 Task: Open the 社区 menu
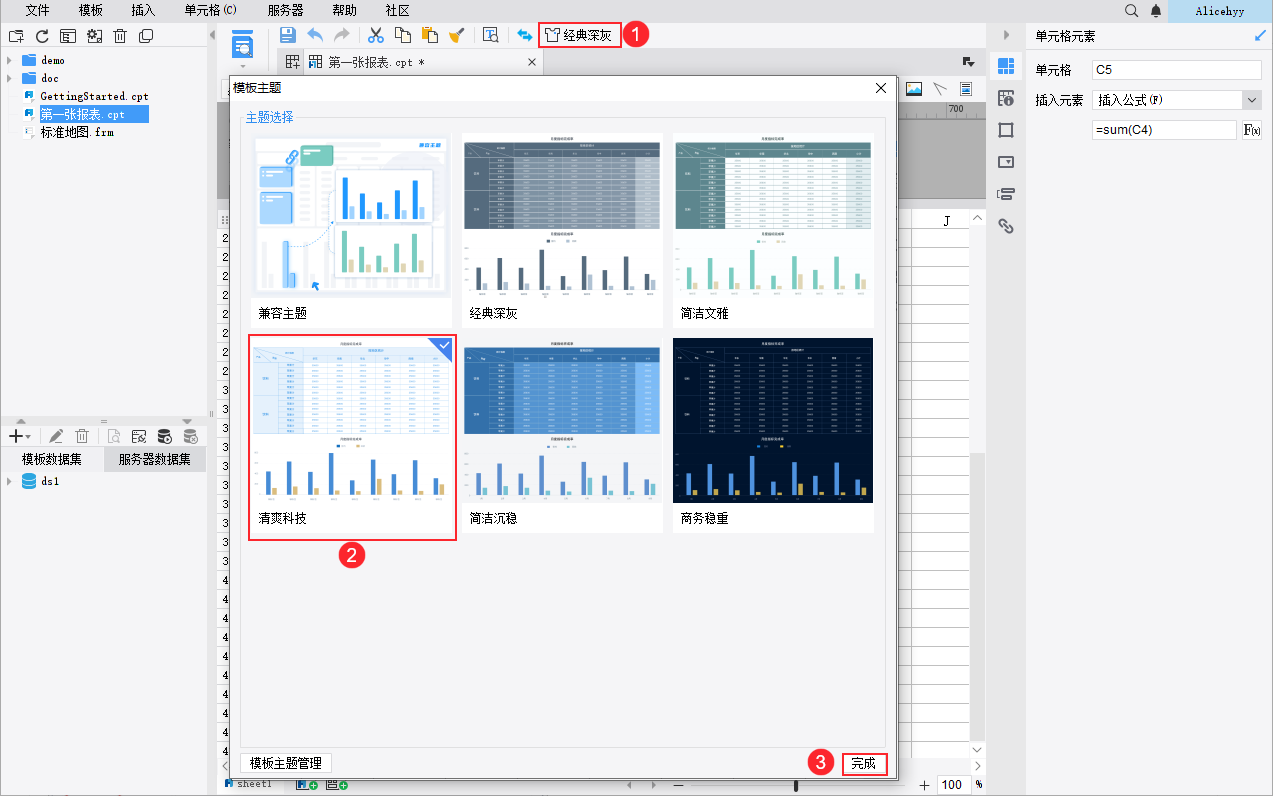tap(398, 10)
